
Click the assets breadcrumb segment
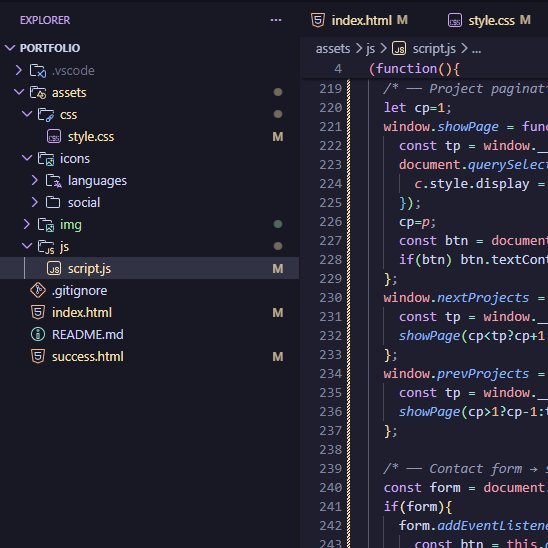coord(333,49)
